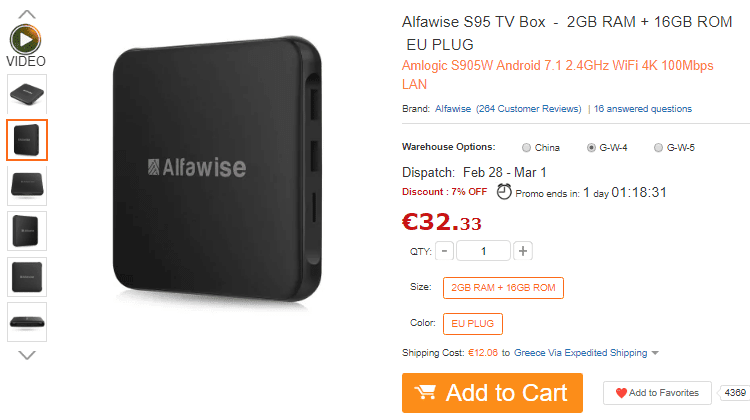Select the G-W-4 warehouse option
The width and height of the screenshot is (750, 420).
coord(591,147)
